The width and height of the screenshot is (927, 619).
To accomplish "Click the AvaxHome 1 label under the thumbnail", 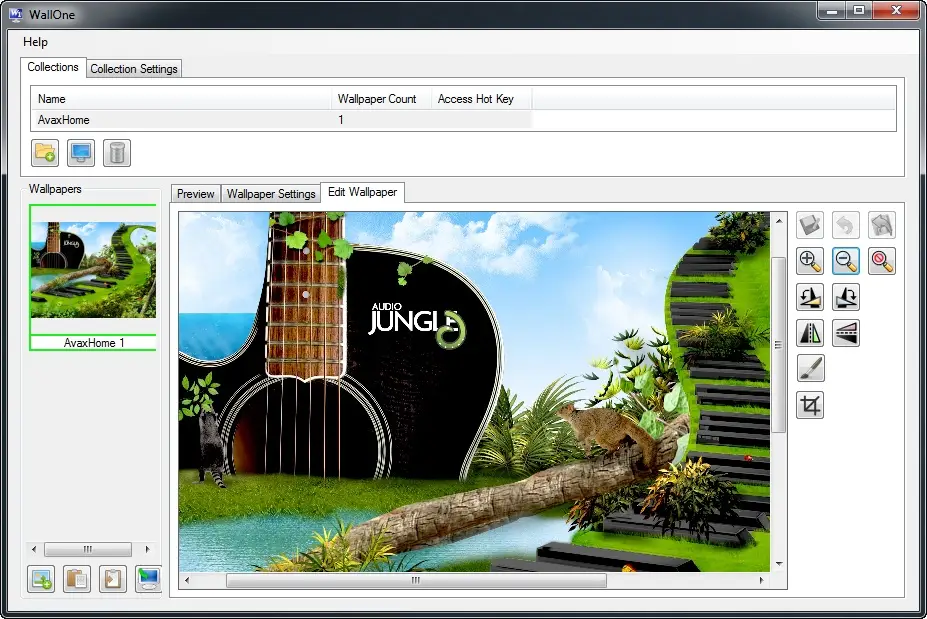I will [94, 343].
